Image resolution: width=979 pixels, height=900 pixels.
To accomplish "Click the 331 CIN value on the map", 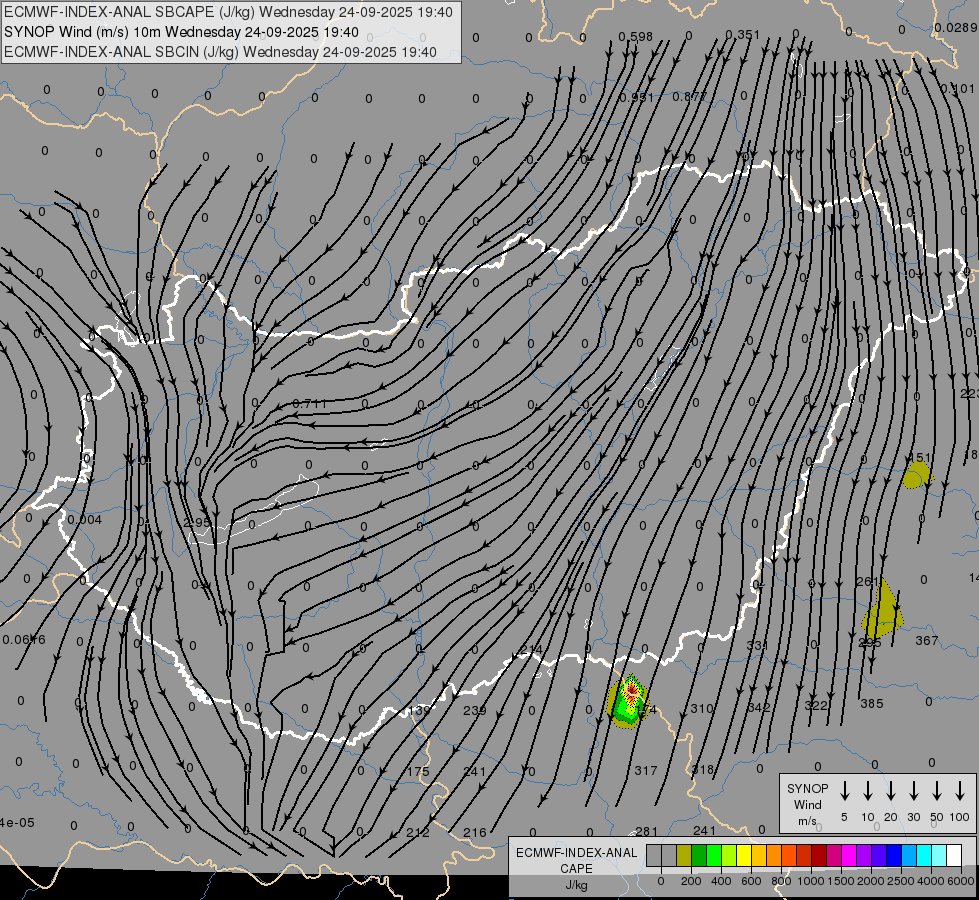I will 757,645.
